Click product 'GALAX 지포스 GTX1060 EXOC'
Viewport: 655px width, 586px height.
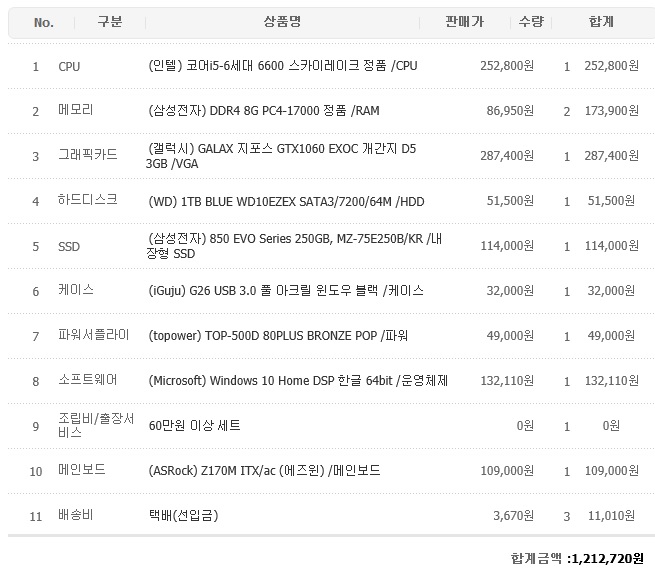[x=278, y=149]
